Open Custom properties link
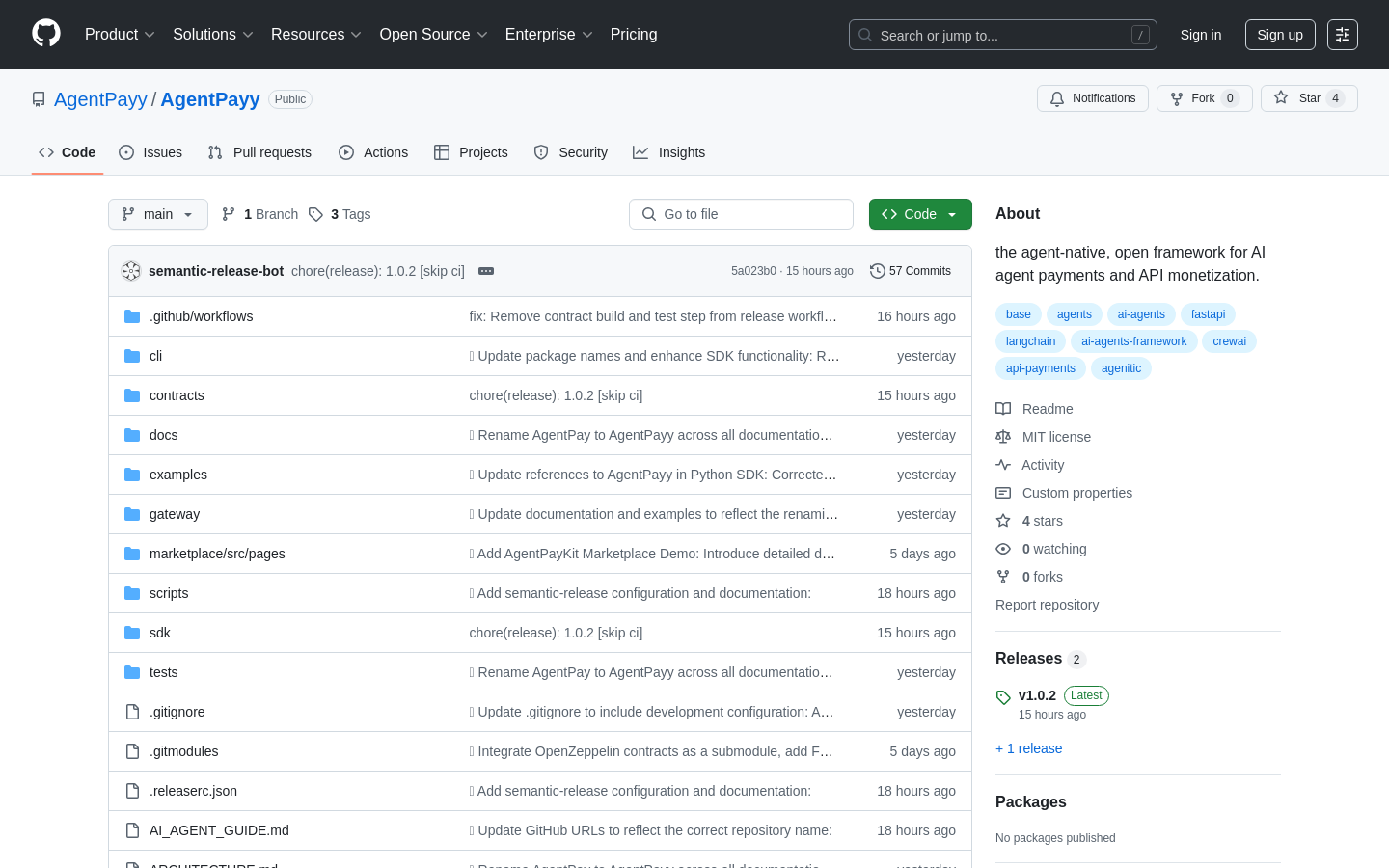The width and height of the screenshot is (1389, 868). coord(1076,493)
